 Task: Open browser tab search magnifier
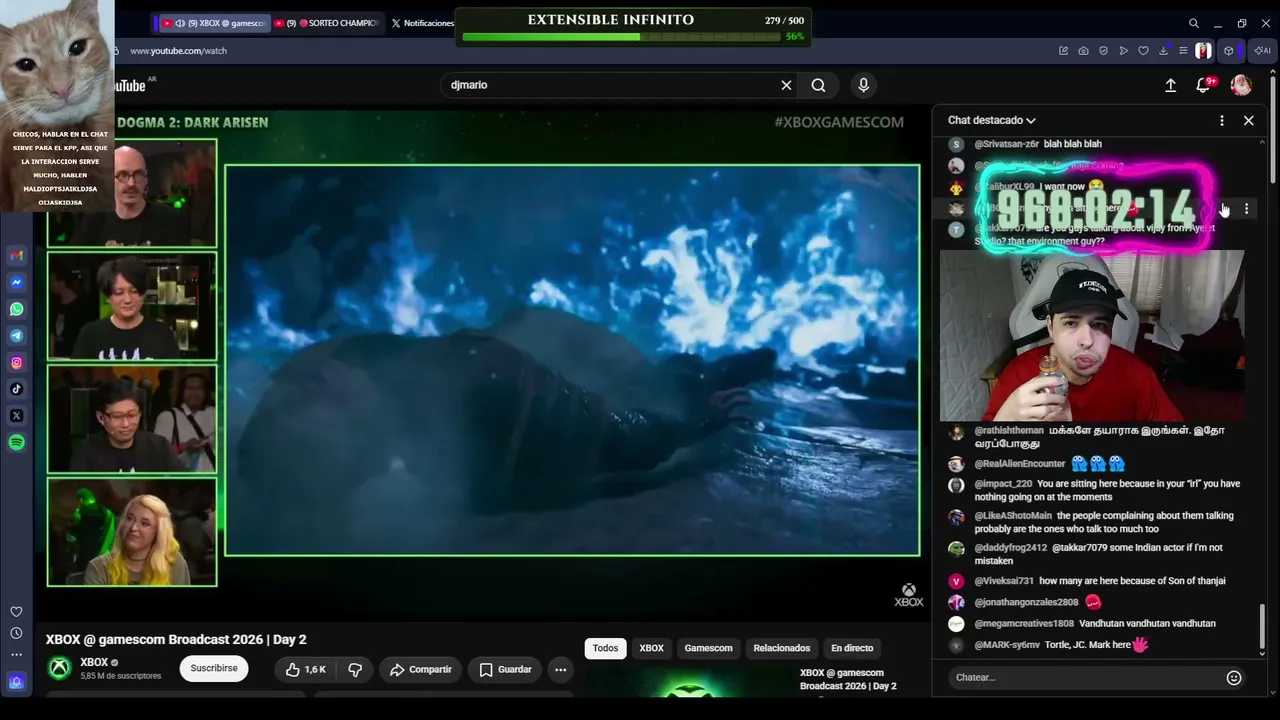[x=1193, y=23]
